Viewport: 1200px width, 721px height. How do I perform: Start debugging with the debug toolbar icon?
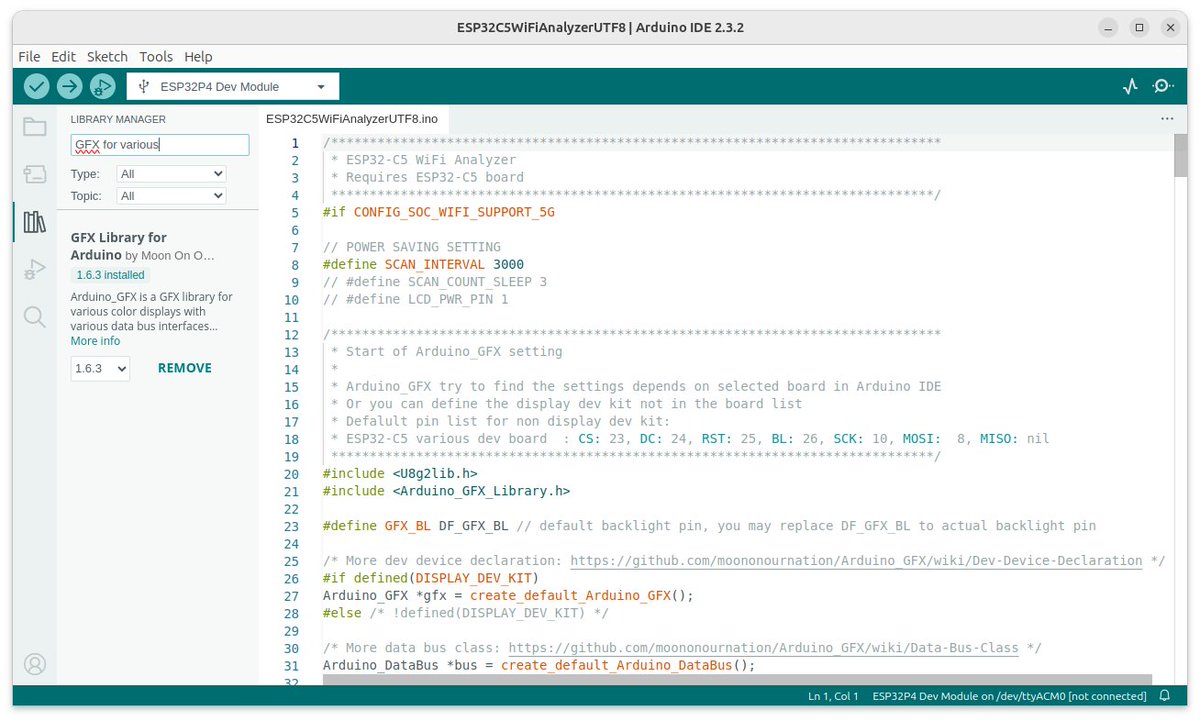[103, 86]
